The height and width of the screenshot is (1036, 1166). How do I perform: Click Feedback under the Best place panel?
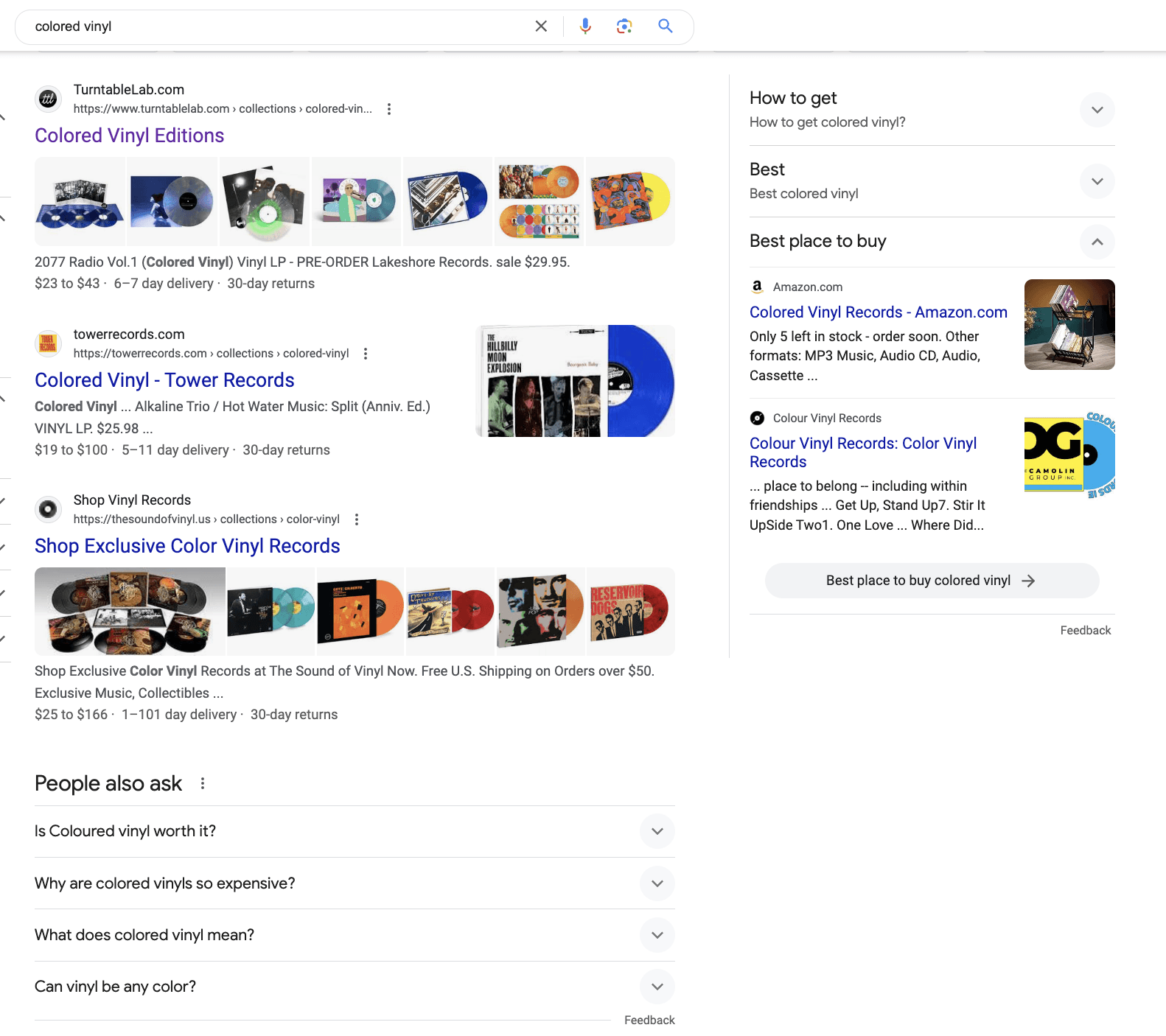pos(1085,631)
